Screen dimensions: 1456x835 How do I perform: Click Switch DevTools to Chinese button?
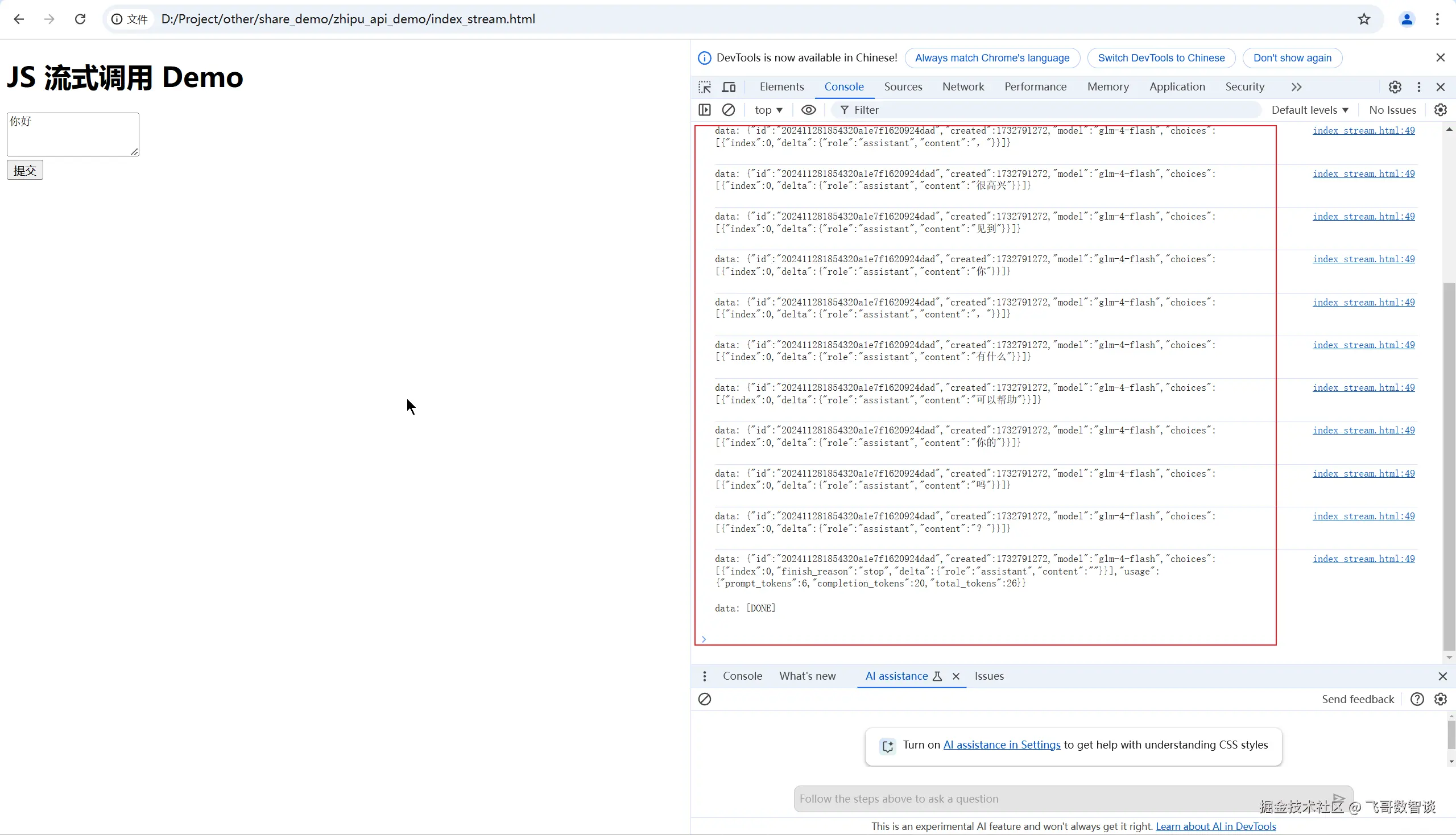coord(1161,58)
